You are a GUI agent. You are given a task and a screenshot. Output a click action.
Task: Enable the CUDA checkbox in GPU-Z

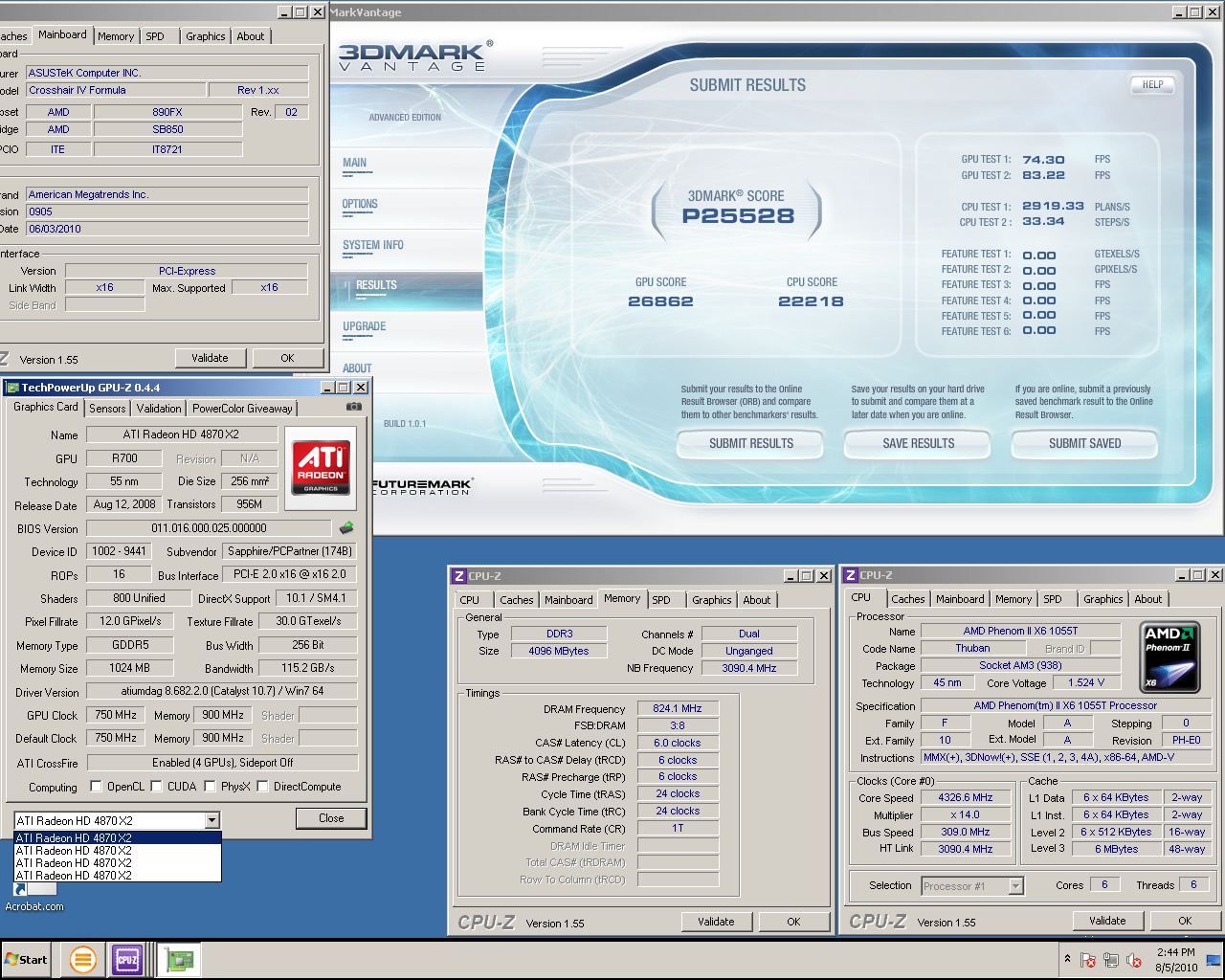pos(156,787)
